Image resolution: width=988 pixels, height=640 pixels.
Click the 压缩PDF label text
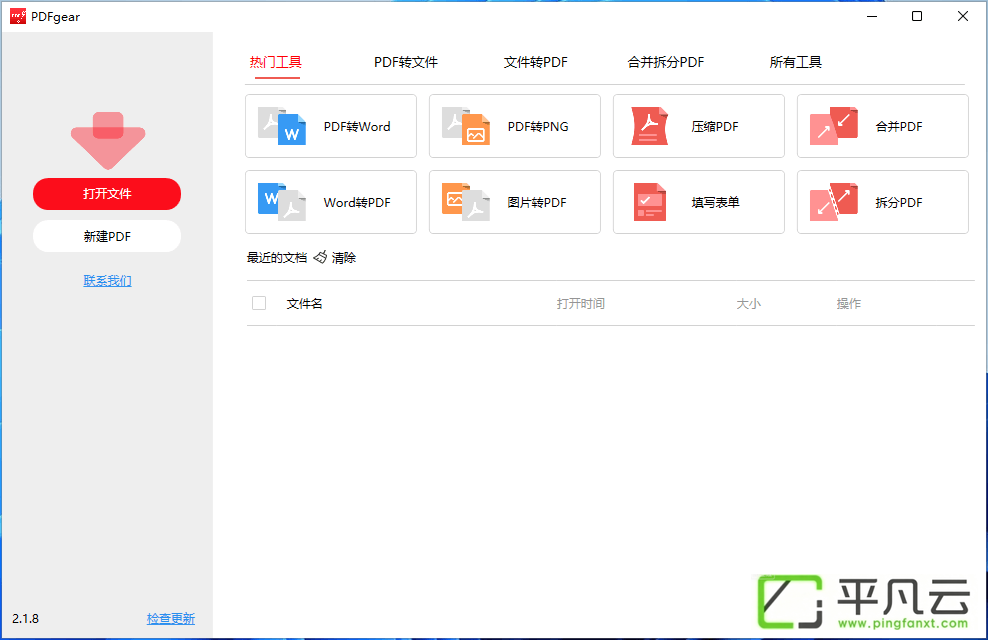(715, 127)
